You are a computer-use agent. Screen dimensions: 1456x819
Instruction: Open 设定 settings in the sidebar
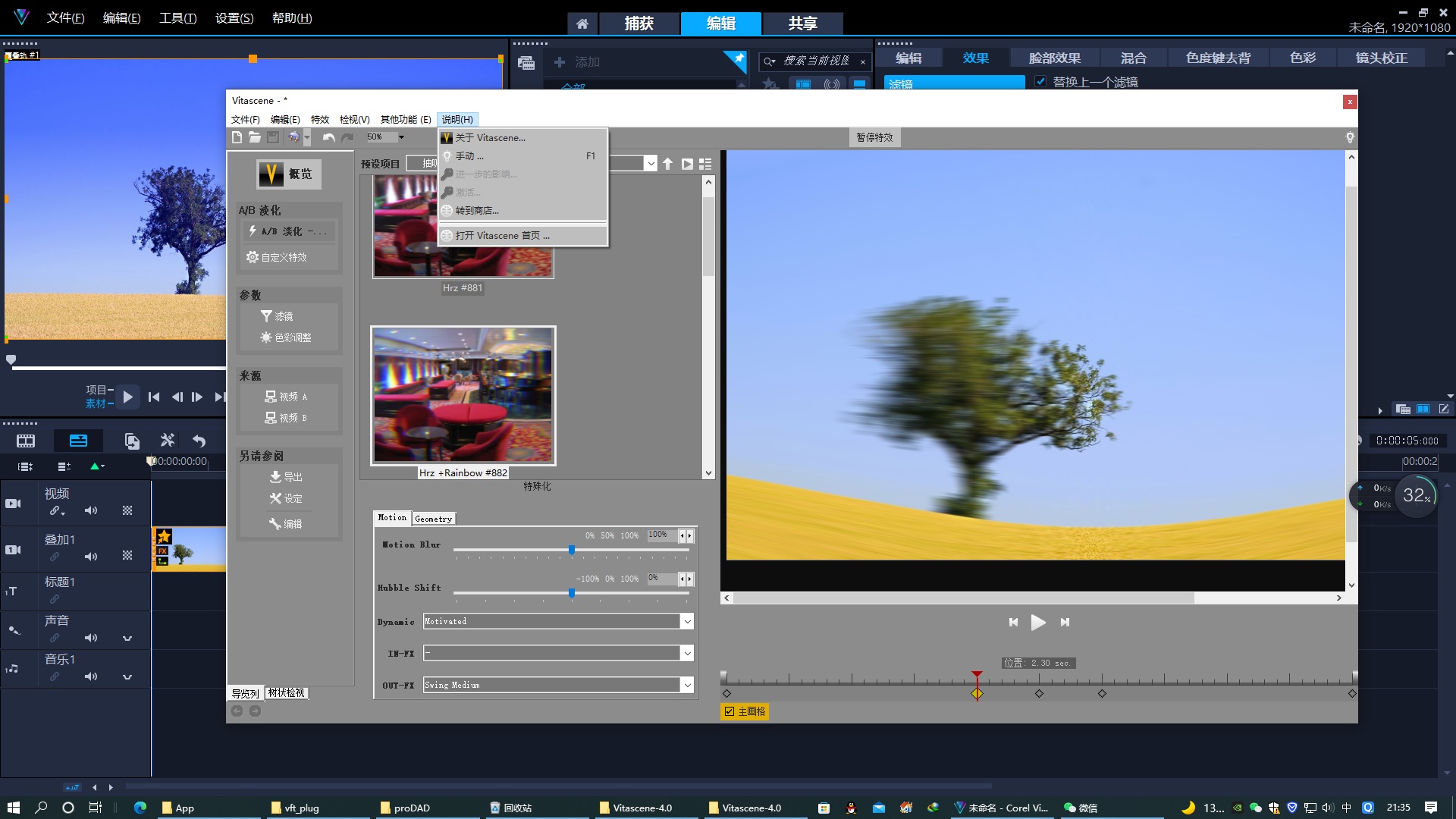click(286, 498)
